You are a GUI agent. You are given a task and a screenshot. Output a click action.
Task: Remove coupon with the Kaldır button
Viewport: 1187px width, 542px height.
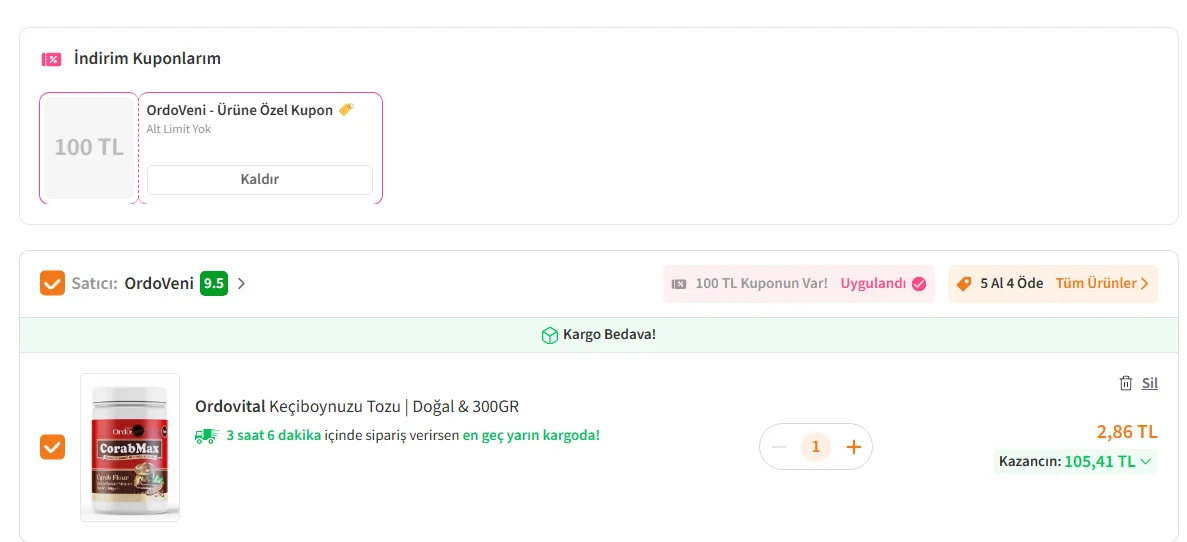[260, 180]
